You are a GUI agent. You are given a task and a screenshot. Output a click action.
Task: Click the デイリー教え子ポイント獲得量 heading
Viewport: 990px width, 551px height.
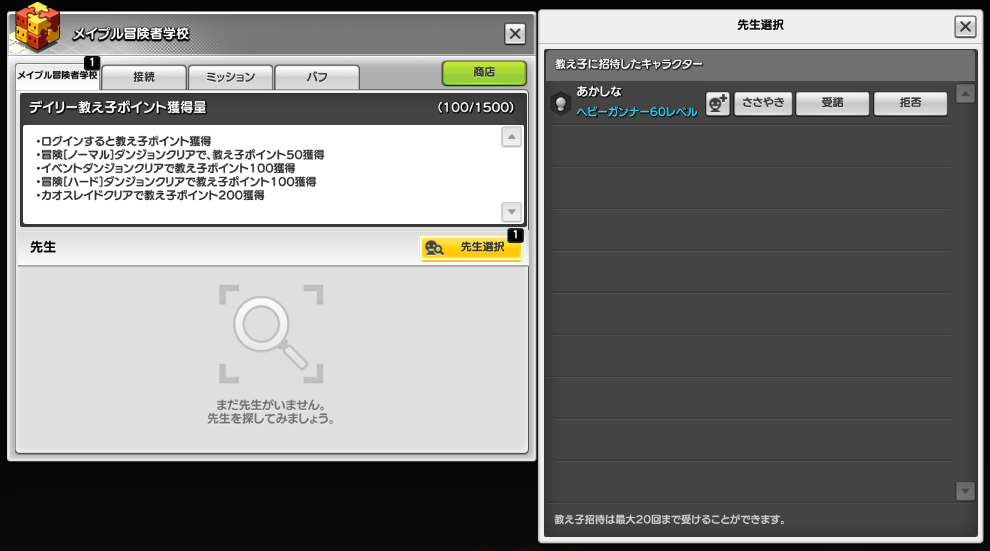(118, 108)
